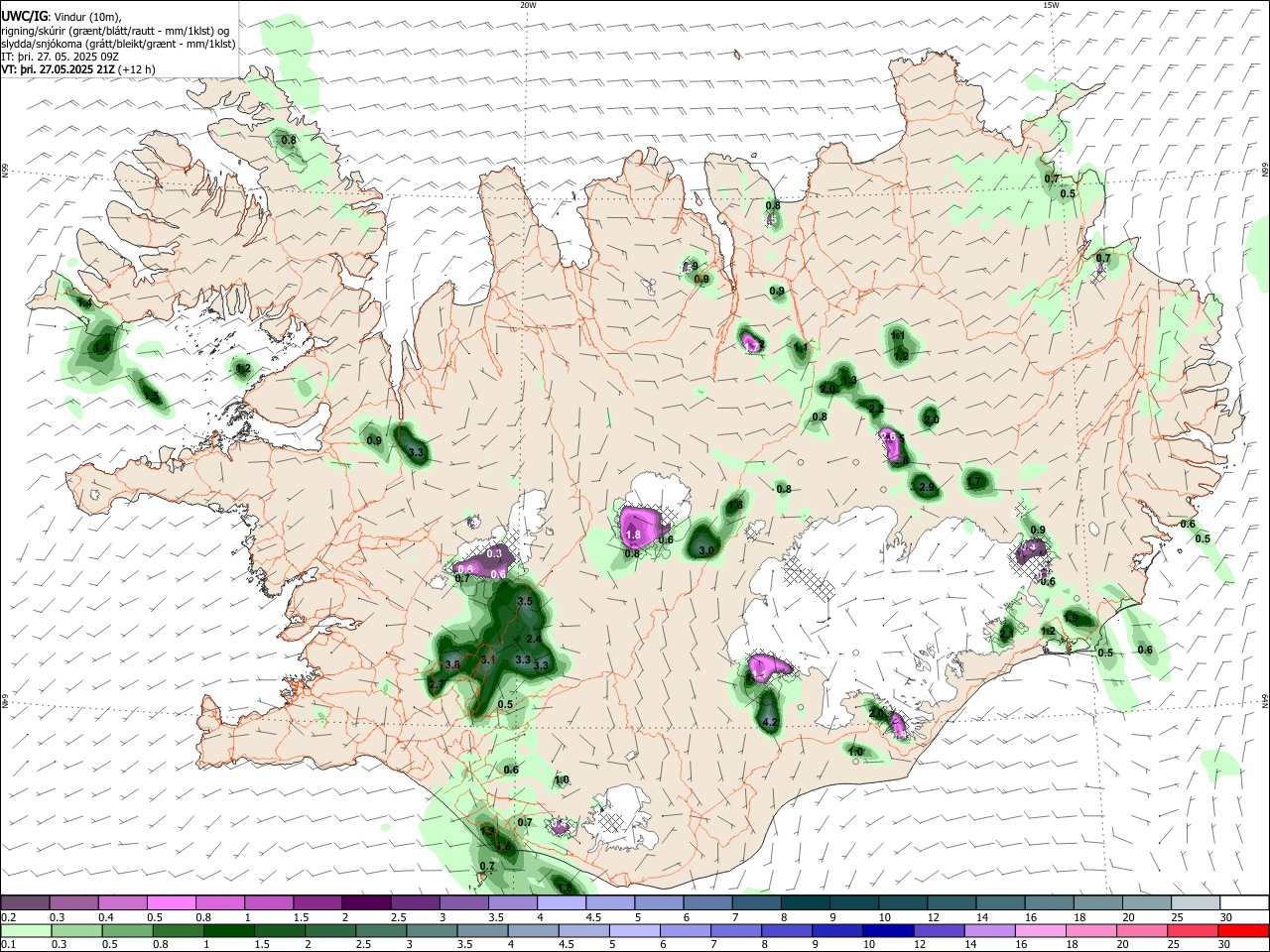Pick the bright pink 0.5–0.8 swatch in the top legend
Image resolution: width=1270 pixels, height=952 pixels.
pos(172,903)
